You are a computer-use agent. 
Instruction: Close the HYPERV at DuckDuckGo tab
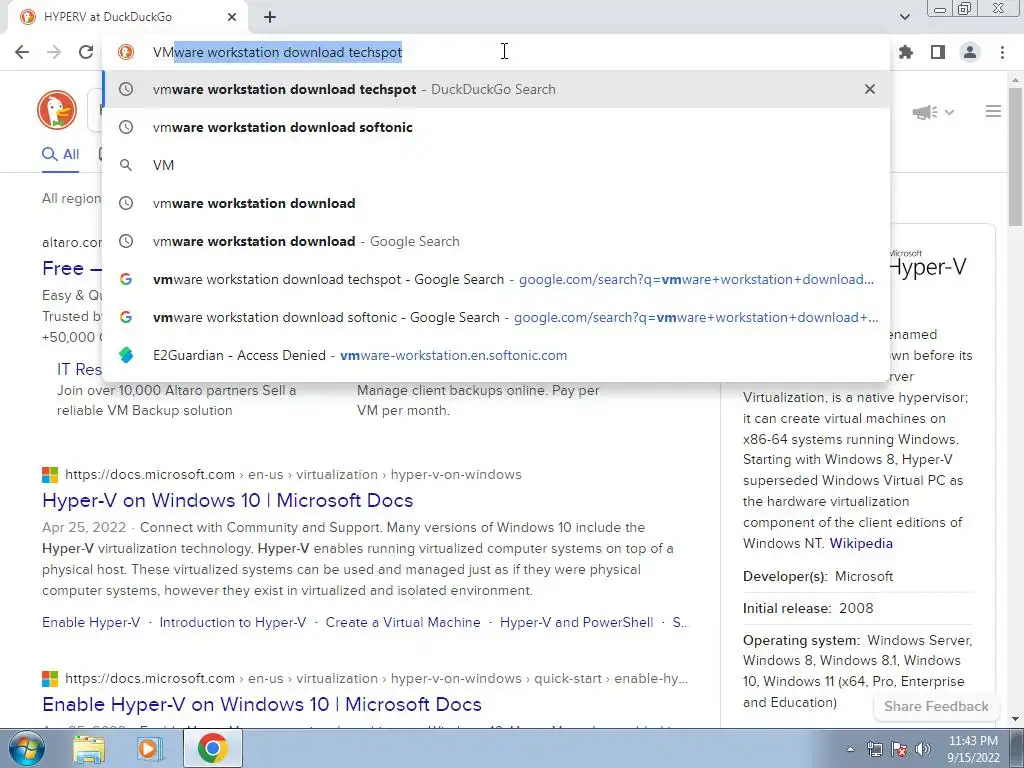pos(232,17)
